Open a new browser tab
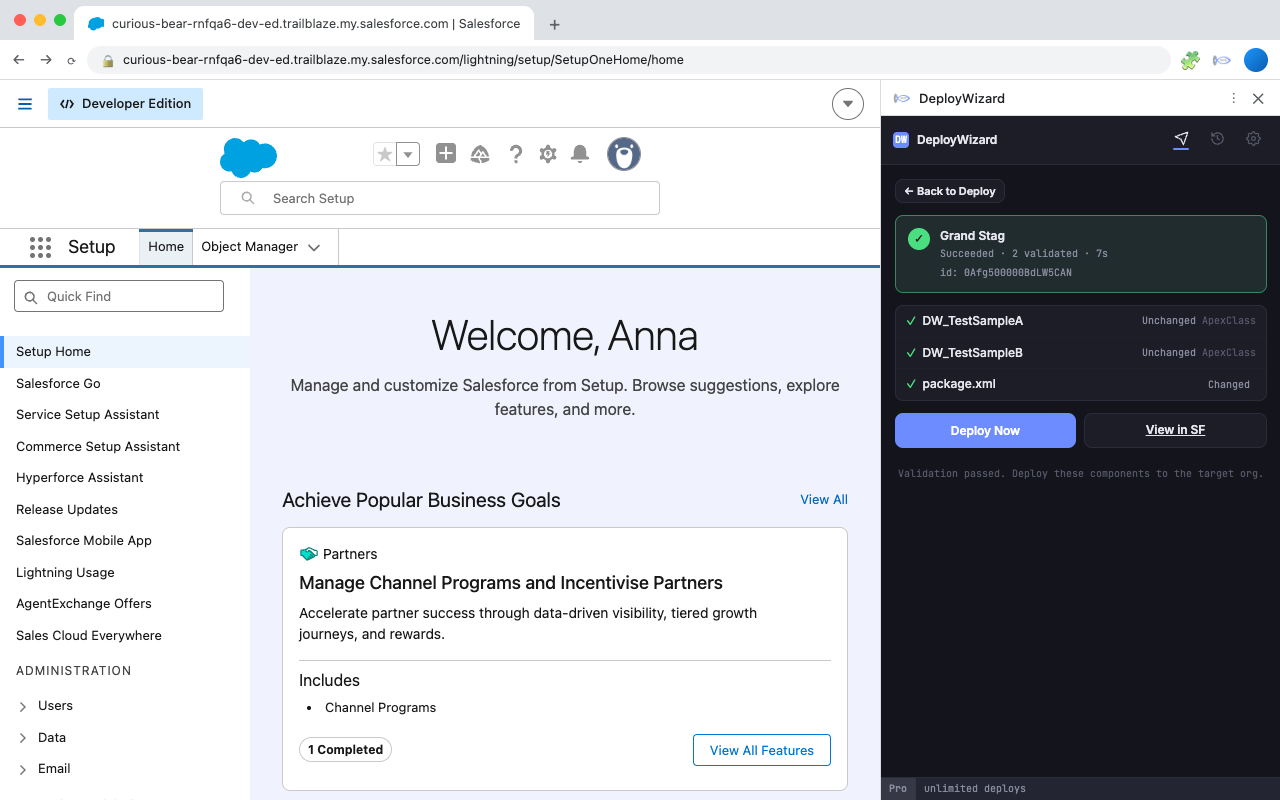This screenshot has width=1280, height=800. click(555, 24)
